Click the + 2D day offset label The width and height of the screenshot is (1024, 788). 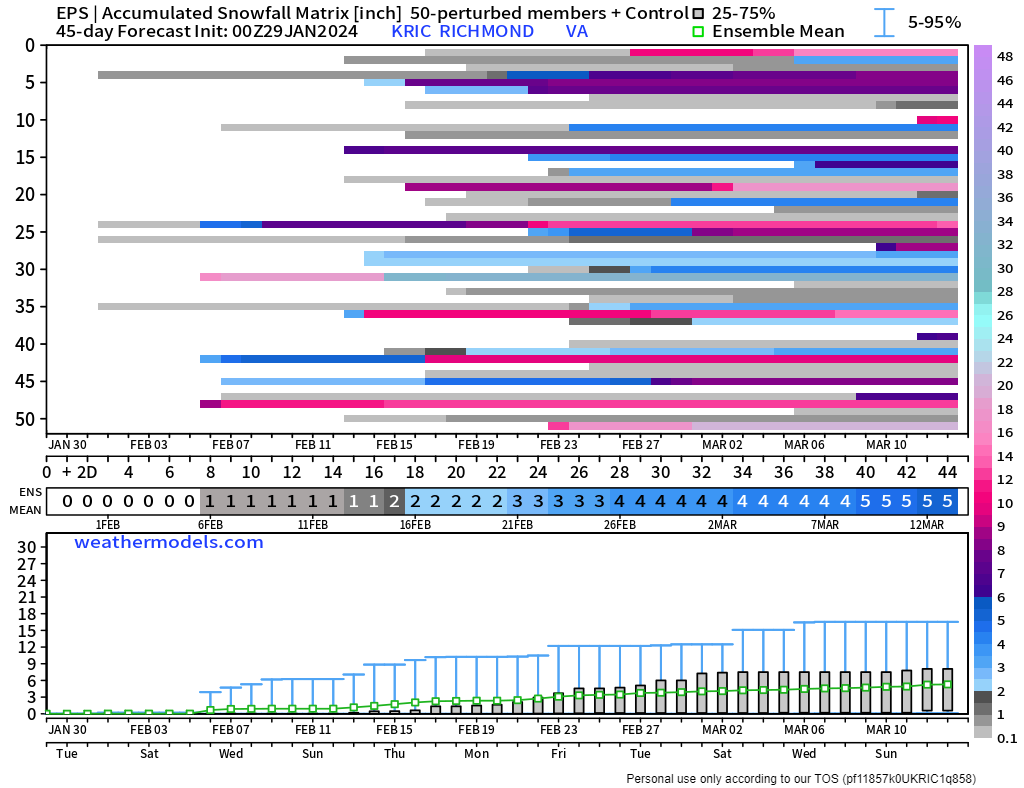80,472
